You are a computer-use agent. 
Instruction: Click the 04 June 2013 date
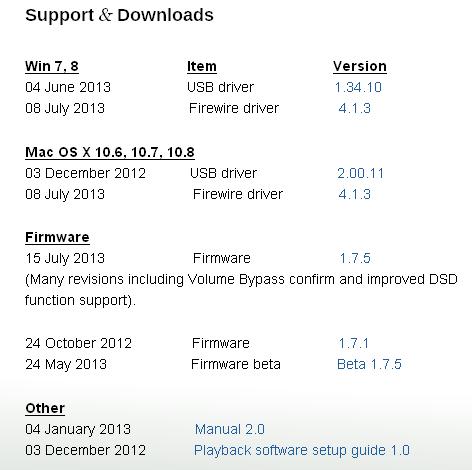68,87
